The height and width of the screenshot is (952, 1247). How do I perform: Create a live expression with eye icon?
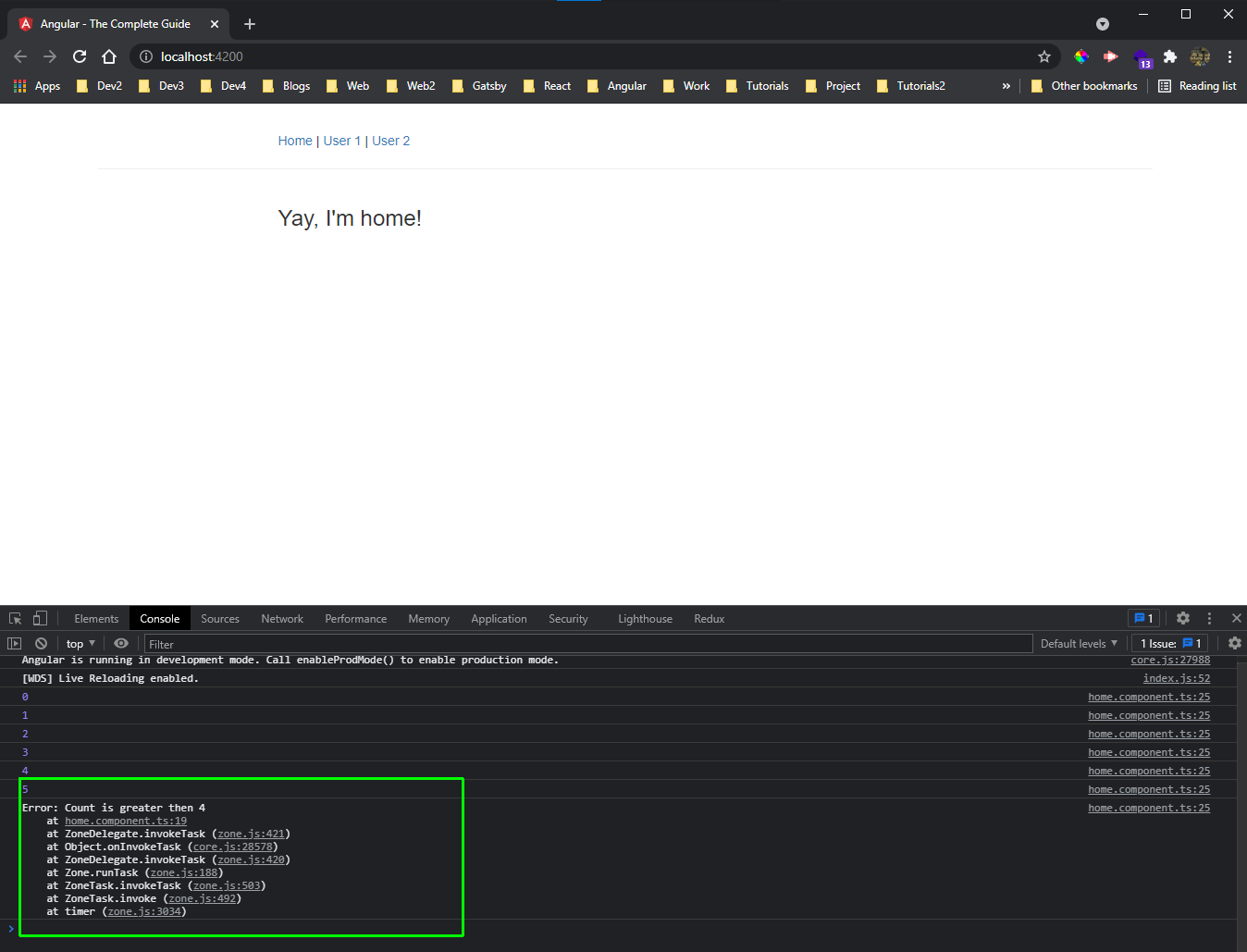click(121, 643)
